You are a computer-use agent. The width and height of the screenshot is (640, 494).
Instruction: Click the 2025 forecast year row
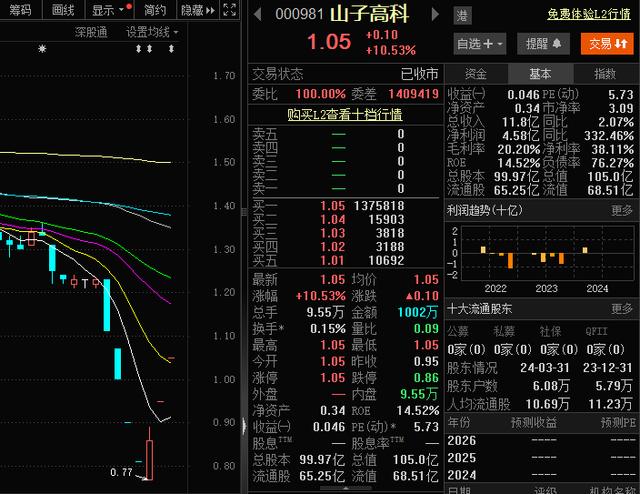(x=541, y=458)
